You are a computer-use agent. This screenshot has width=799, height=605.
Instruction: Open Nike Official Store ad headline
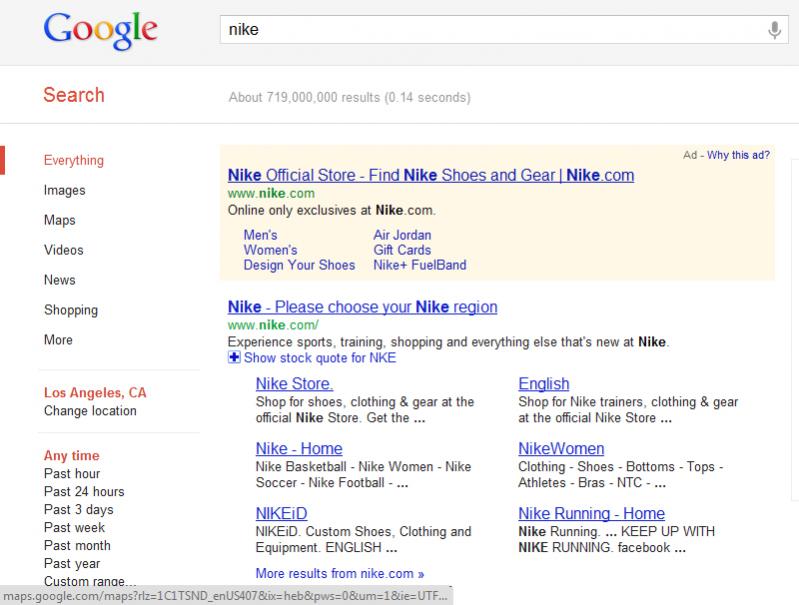tap(431, 175)
